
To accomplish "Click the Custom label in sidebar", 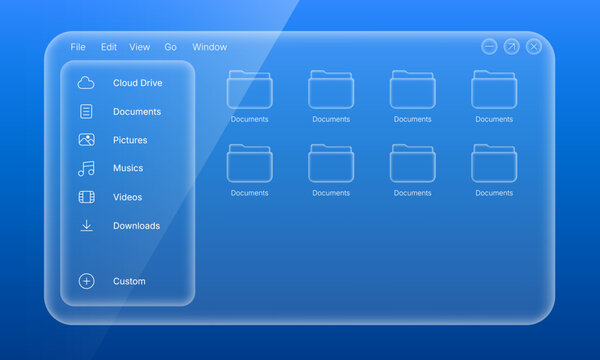I will (x=129, y=281).
